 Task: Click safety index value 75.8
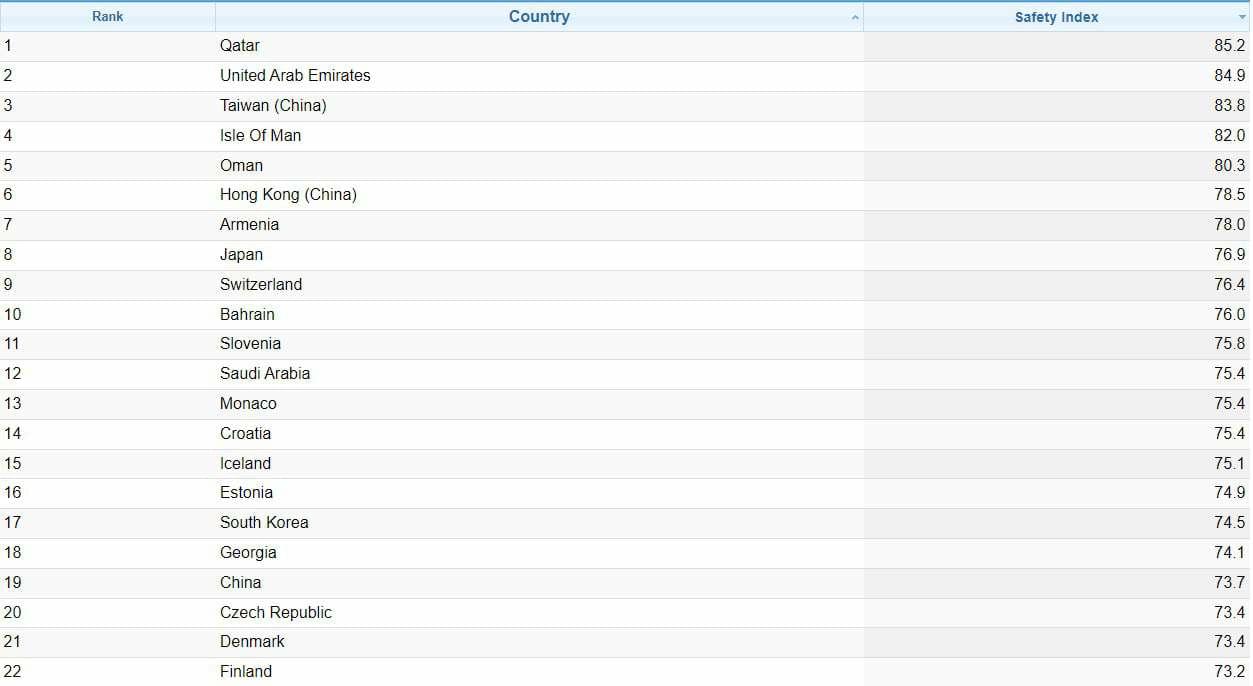[1230, 344]
